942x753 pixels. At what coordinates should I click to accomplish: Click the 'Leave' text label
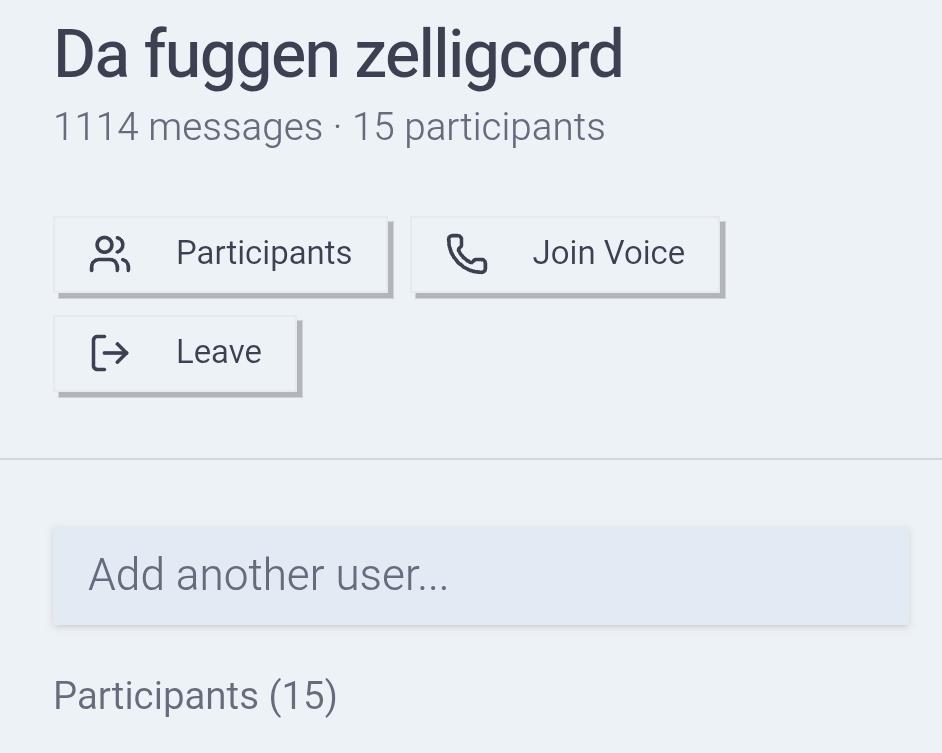[x=219, y=352]
